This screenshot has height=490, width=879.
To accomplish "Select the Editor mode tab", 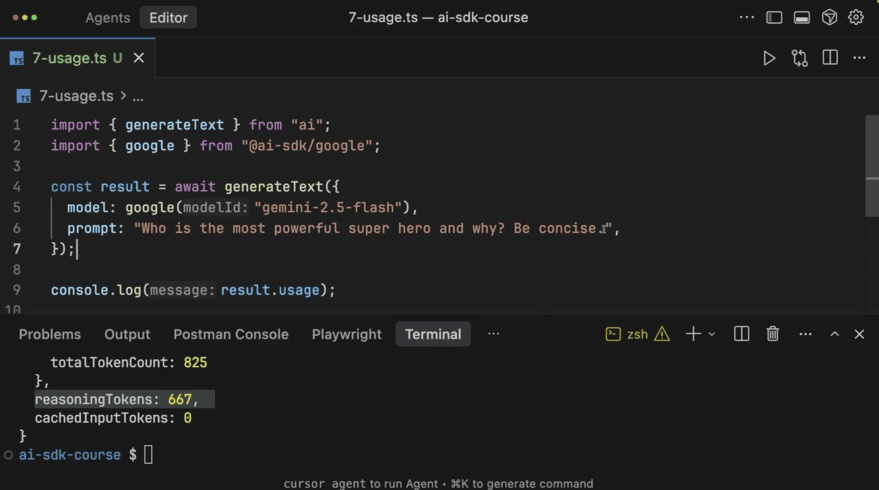I will (168, 17).
